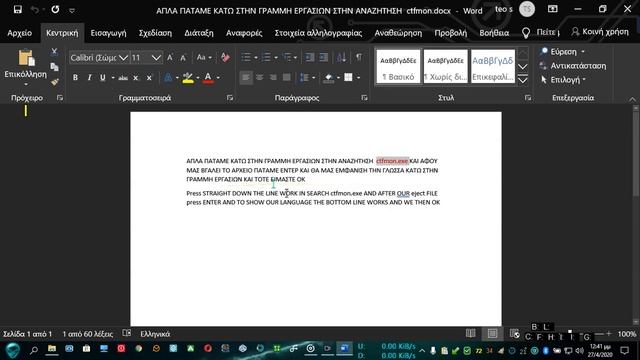The height and width of the screenshot is (360, 640).
Task: Clear all formatting with eraser A icon
Action: 225,58
